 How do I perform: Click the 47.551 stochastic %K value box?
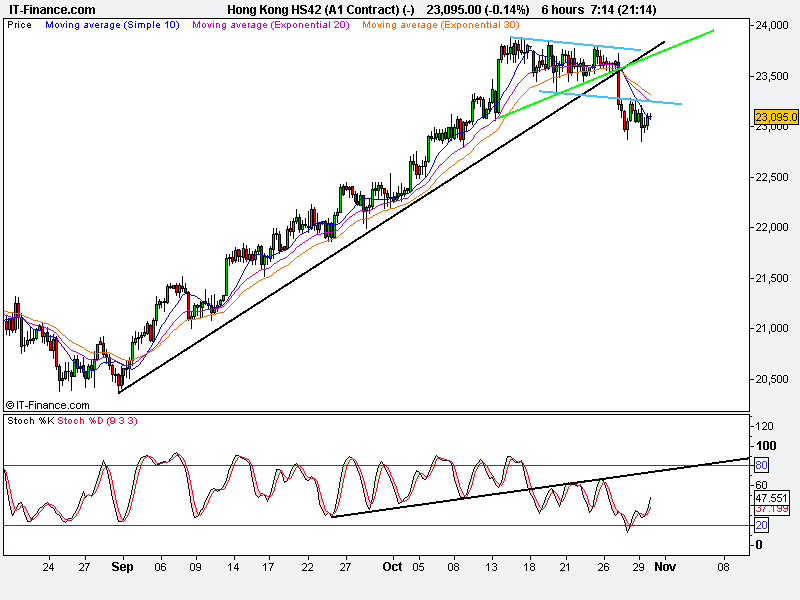pyautogui.click(x=772, y=498)
